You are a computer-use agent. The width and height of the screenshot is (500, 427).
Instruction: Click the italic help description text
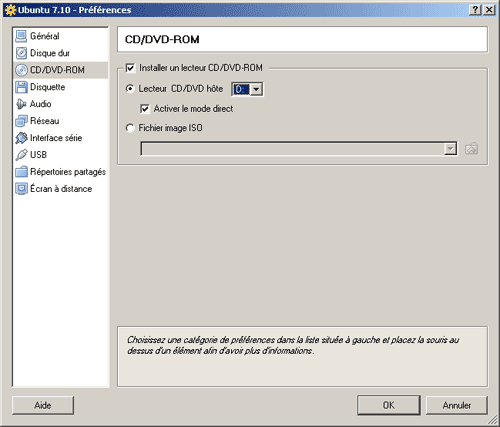click(x=293, y=345)
